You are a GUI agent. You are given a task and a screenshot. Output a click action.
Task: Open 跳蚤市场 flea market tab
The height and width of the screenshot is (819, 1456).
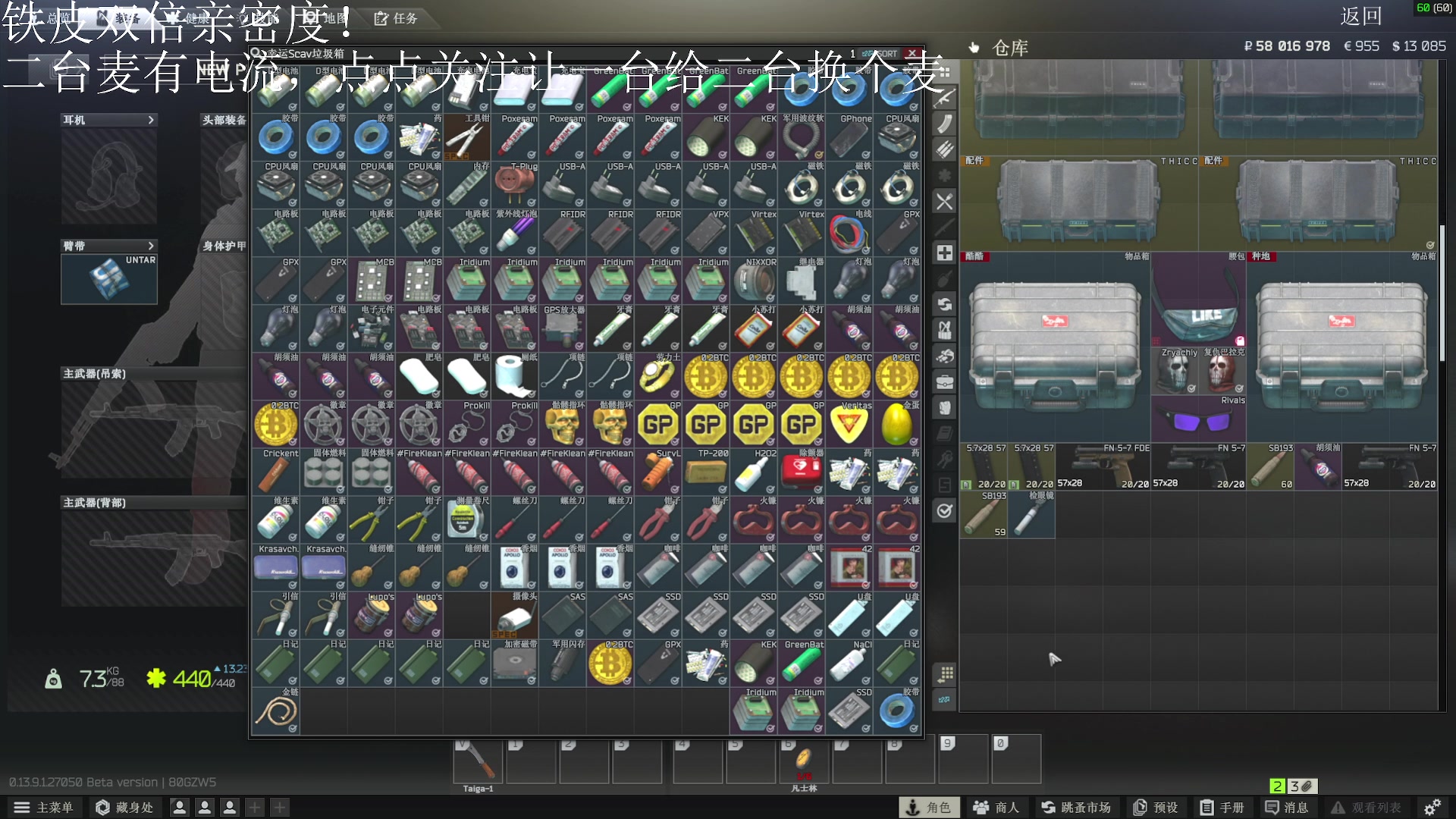point(1076,808)
